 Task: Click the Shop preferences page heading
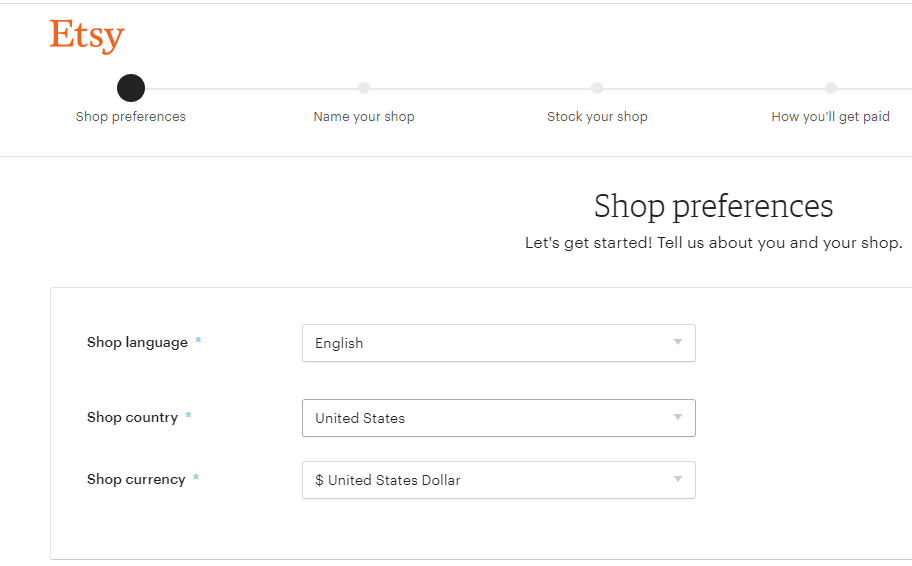713,206
